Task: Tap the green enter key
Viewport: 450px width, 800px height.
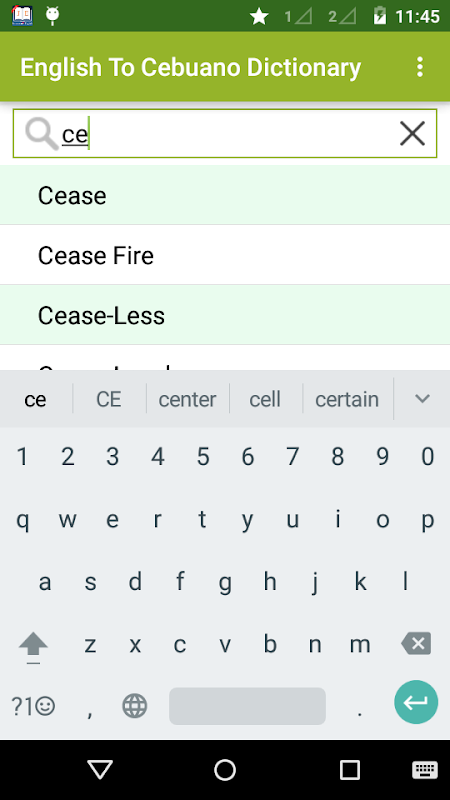Action: (x=416, y=702)
